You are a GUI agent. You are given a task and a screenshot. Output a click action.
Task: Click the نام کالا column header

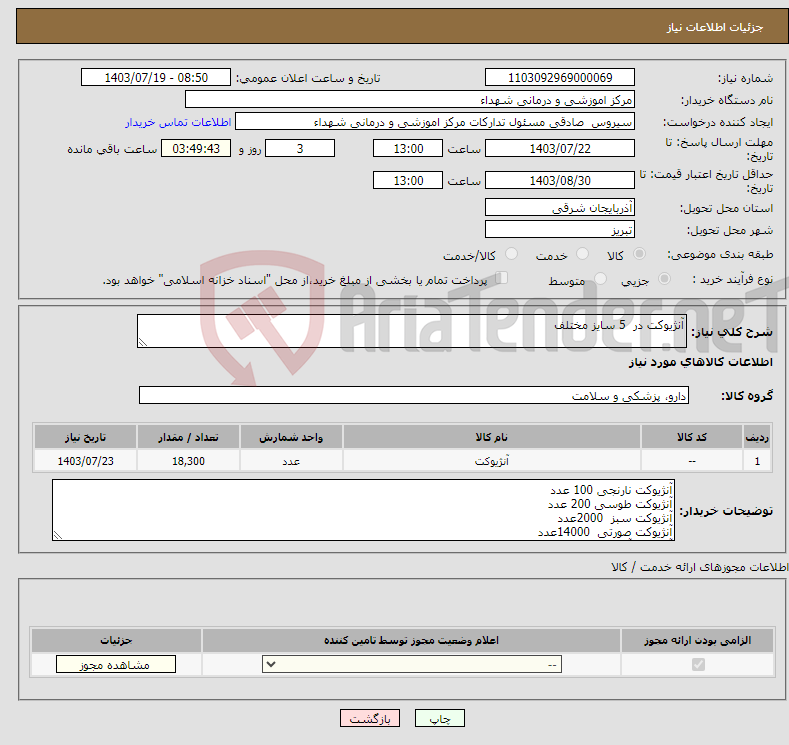(x=492, y=437)
